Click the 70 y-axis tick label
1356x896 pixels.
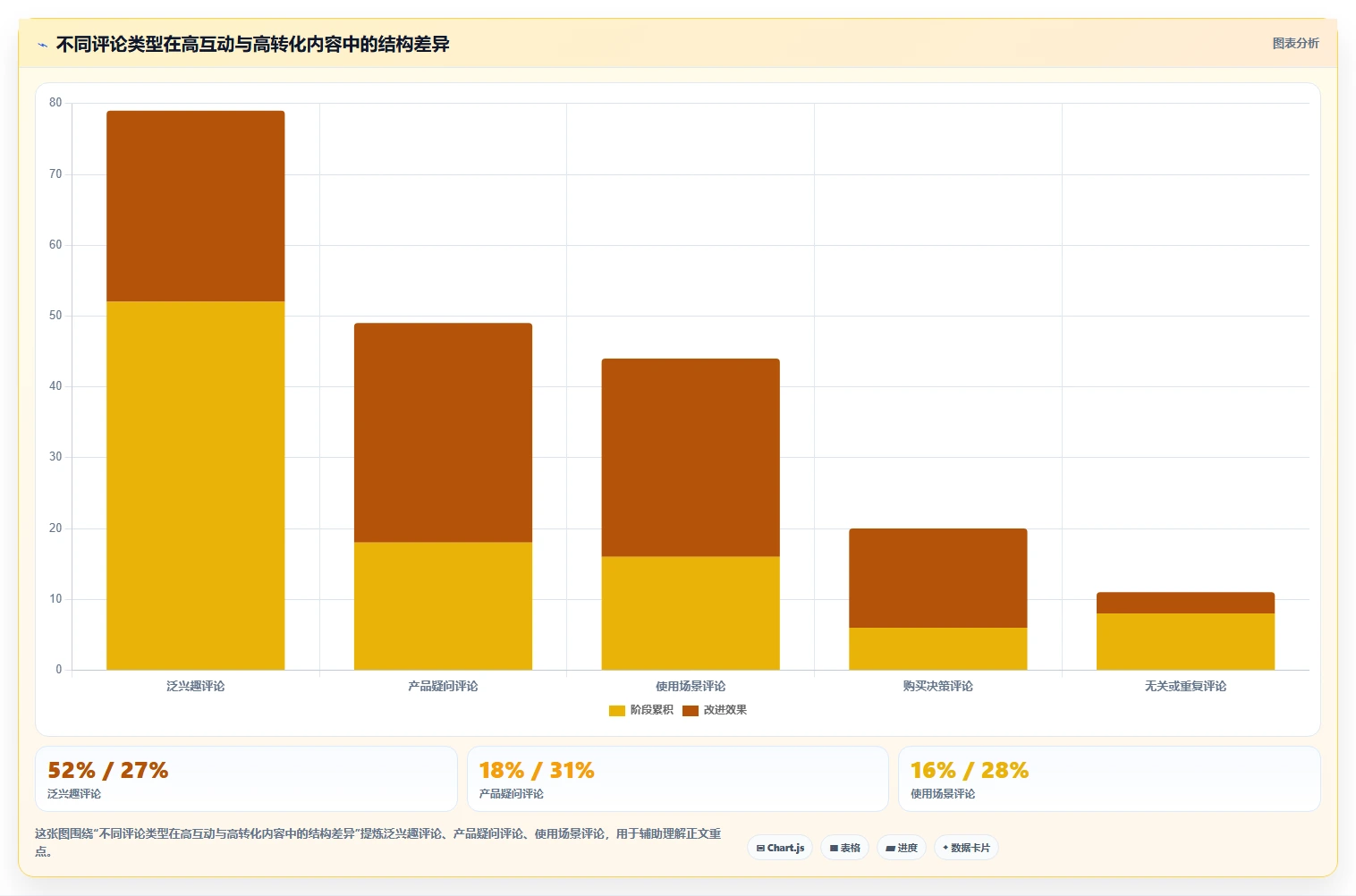55,173
